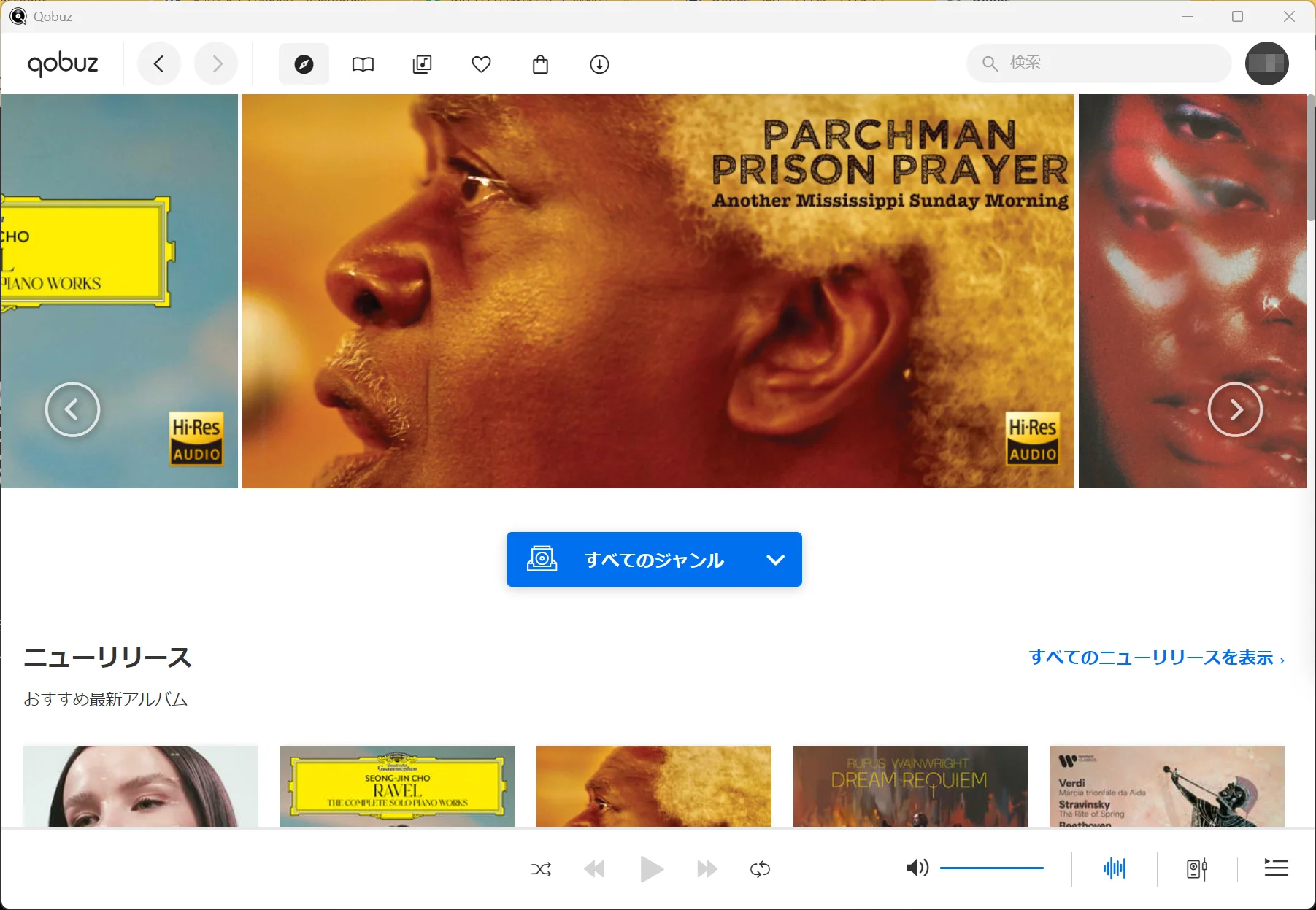The width and height of the screenshot is (1316, 910).
Task: Open the audio quality waveform menu
Action: click(x=1114, y=868)
